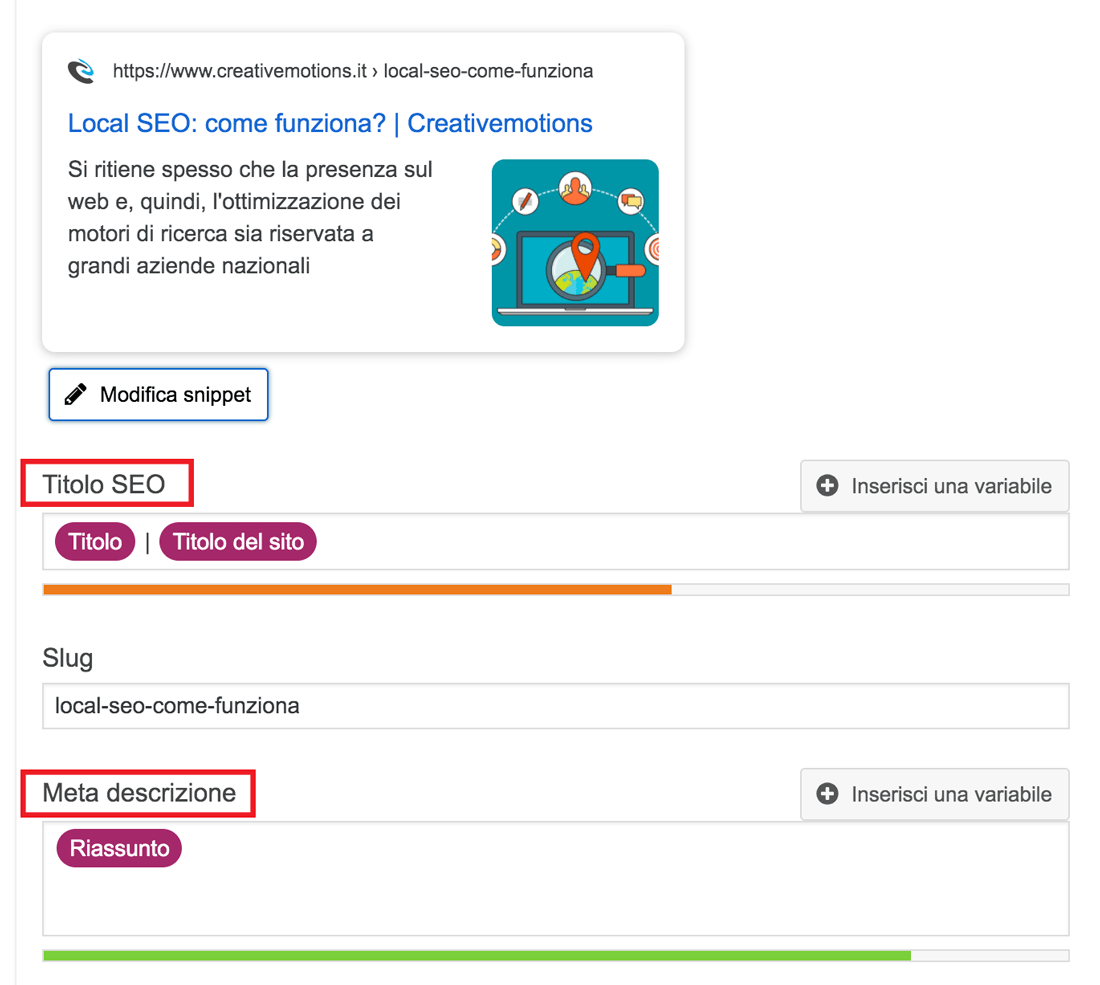This screenshot has width=1100, height=985.
Task: Click the Local SEO preview thumbnail image
Action: pyautogui.click(x=575, y=243)
